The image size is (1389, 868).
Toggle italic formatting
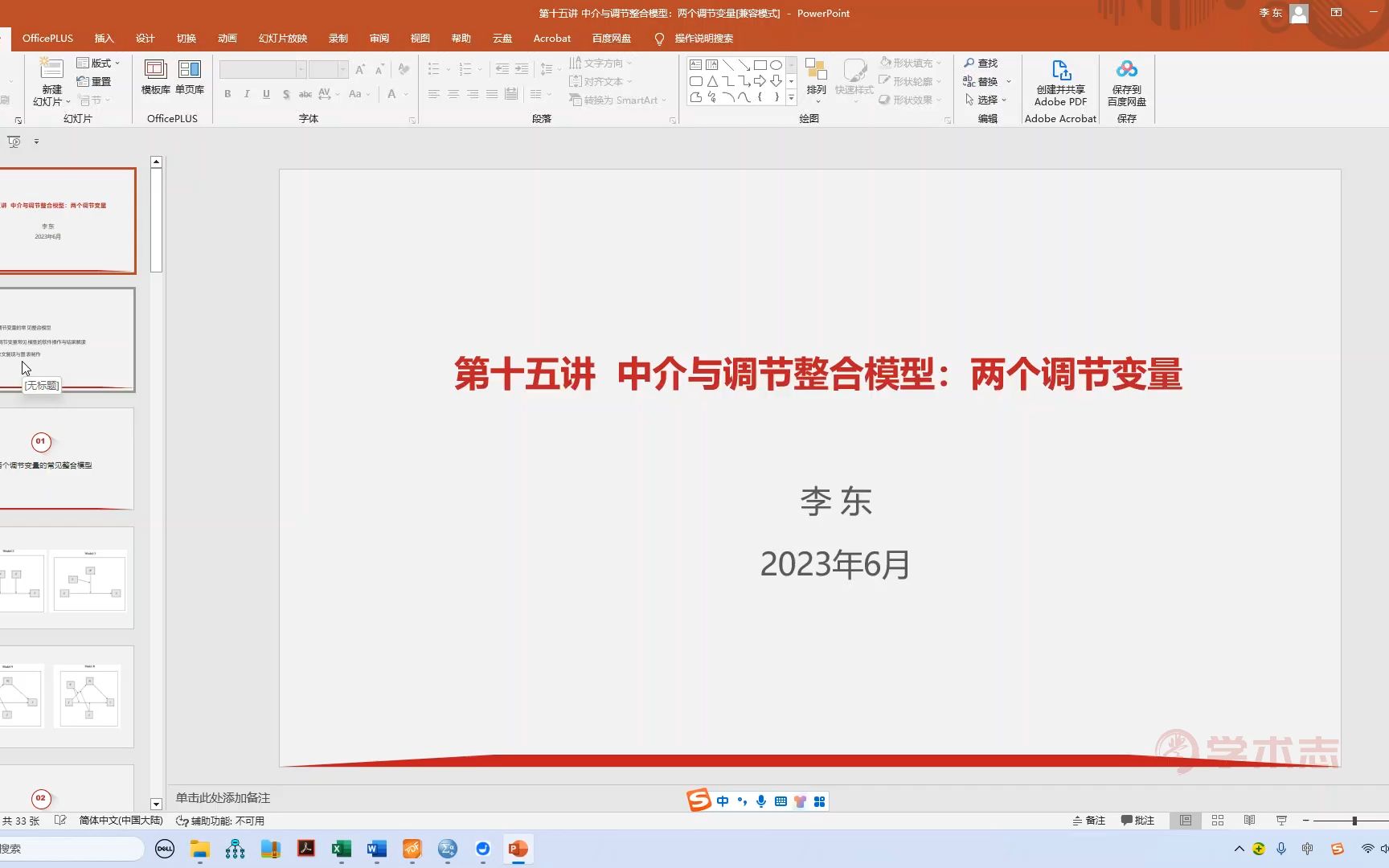point(247,94)
